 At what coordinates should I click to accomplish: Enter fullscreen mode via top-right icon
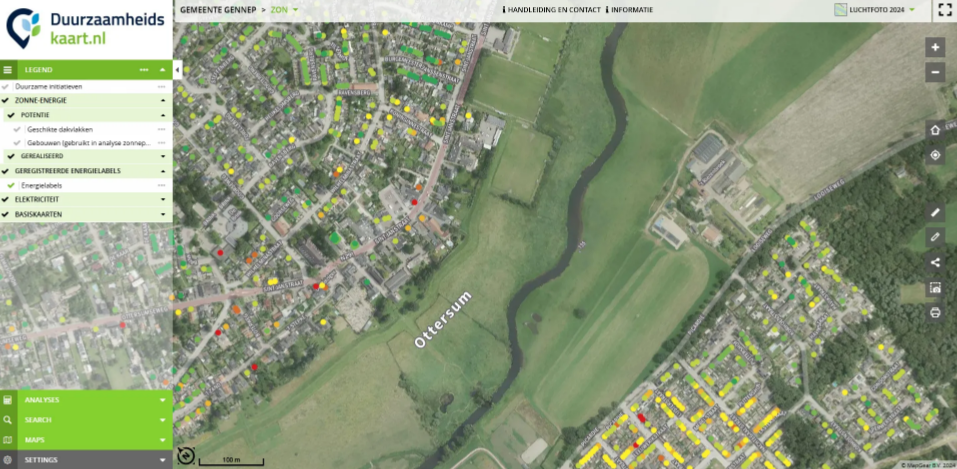click(x=944, y=10)
